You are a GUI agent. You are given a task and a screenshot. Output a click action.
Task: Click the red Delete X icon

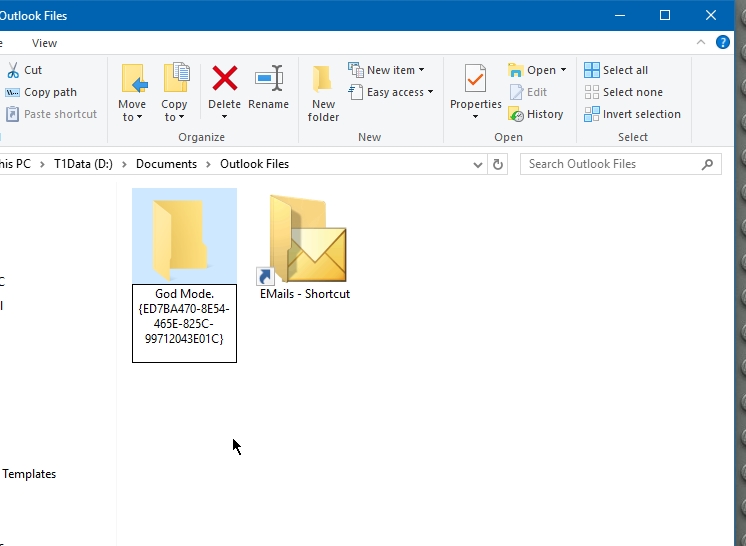(x=224, y=79)
